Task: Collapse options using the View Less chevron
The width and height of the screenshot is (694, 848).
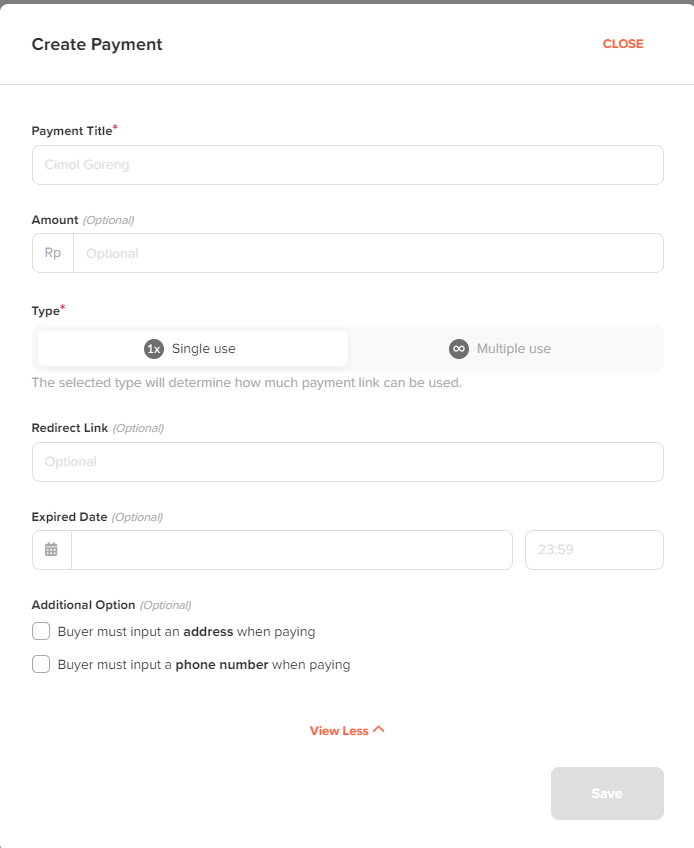Action: pos(377,730)
